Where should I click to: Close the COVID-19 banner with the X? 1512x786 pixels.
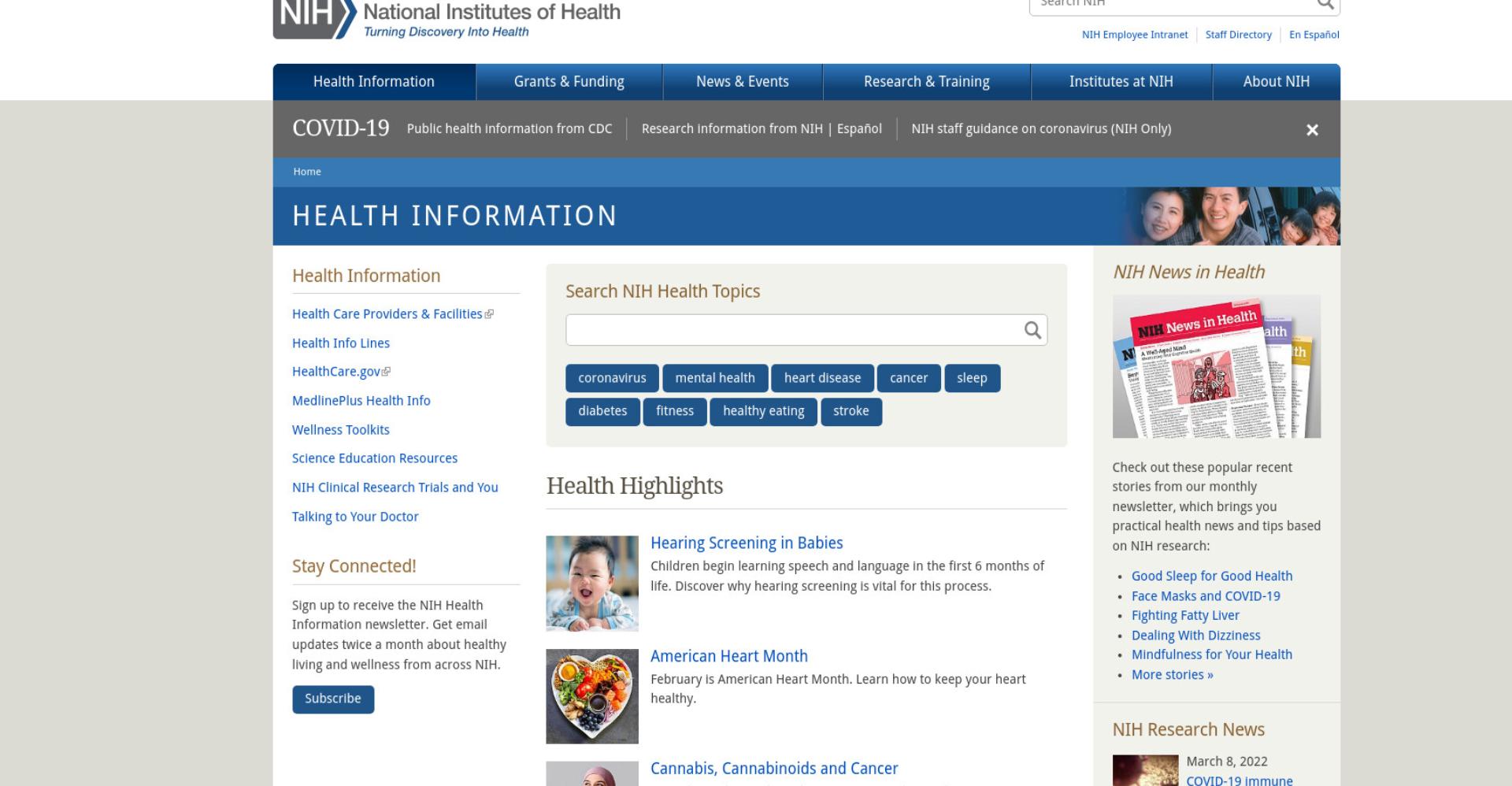(1312, 130)
